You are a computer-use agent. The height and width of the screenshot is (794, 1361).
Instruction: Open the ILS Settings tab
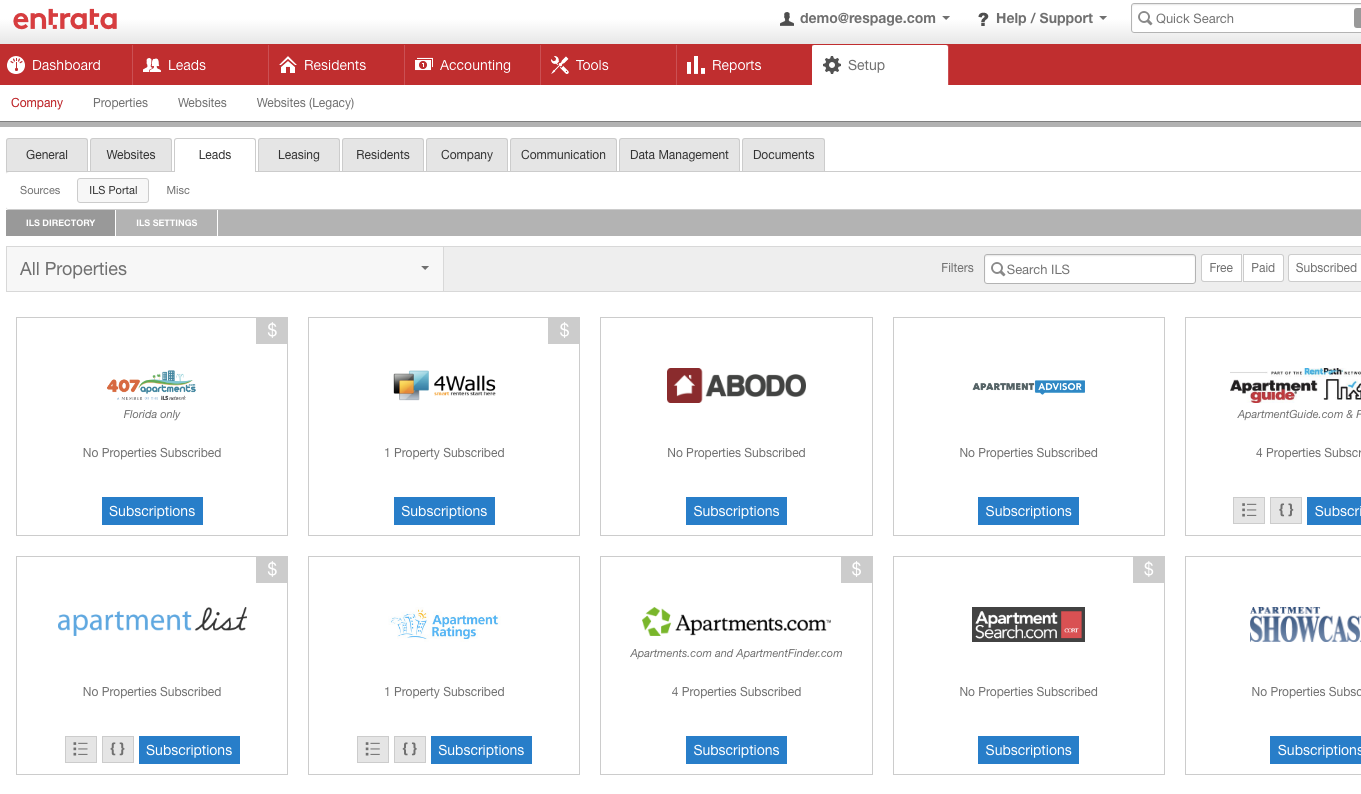(x=167, y=223)
